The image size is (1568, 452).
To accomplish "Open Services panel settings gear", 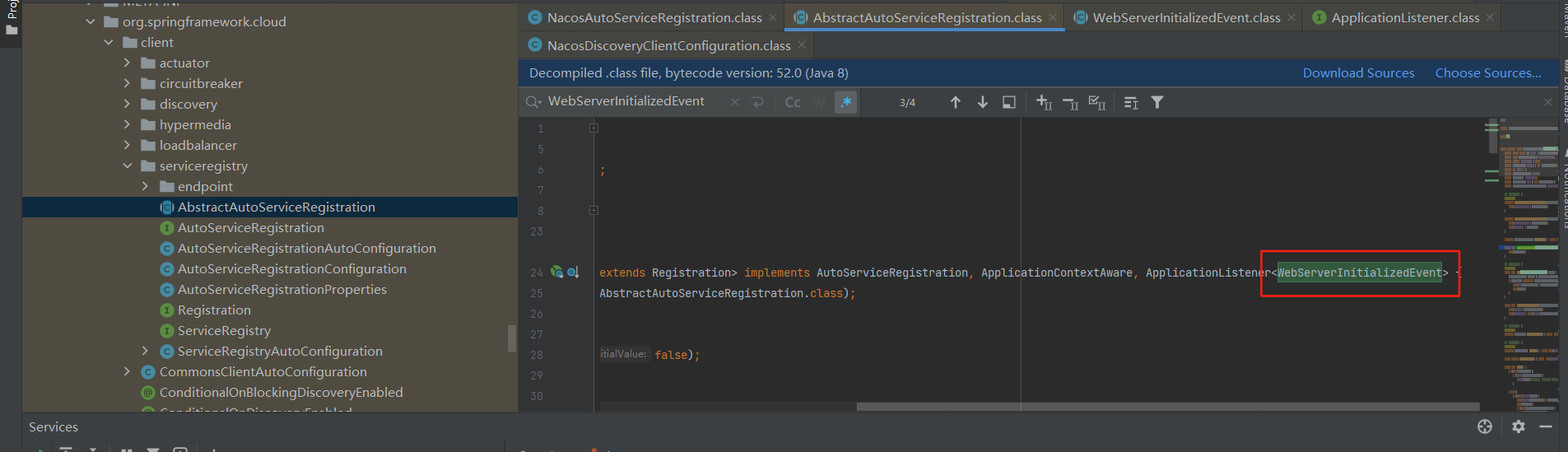I will [x=1519, y=426].
